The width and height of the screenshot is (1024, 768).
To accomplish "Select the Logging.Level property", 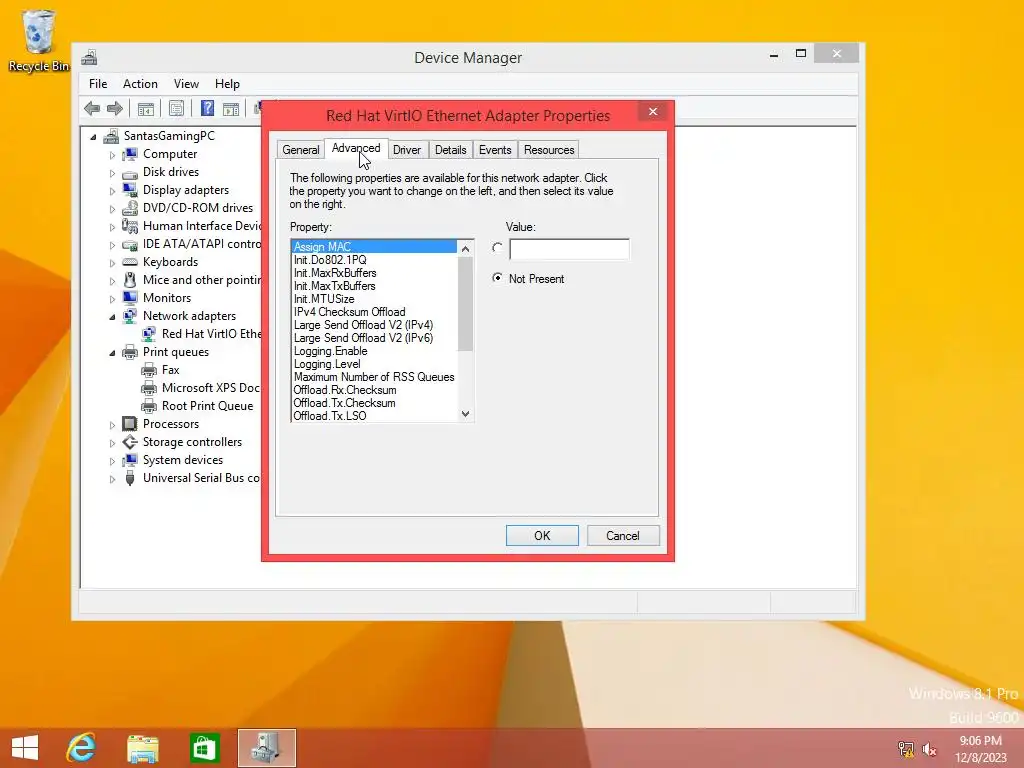I will click(374, 364).
